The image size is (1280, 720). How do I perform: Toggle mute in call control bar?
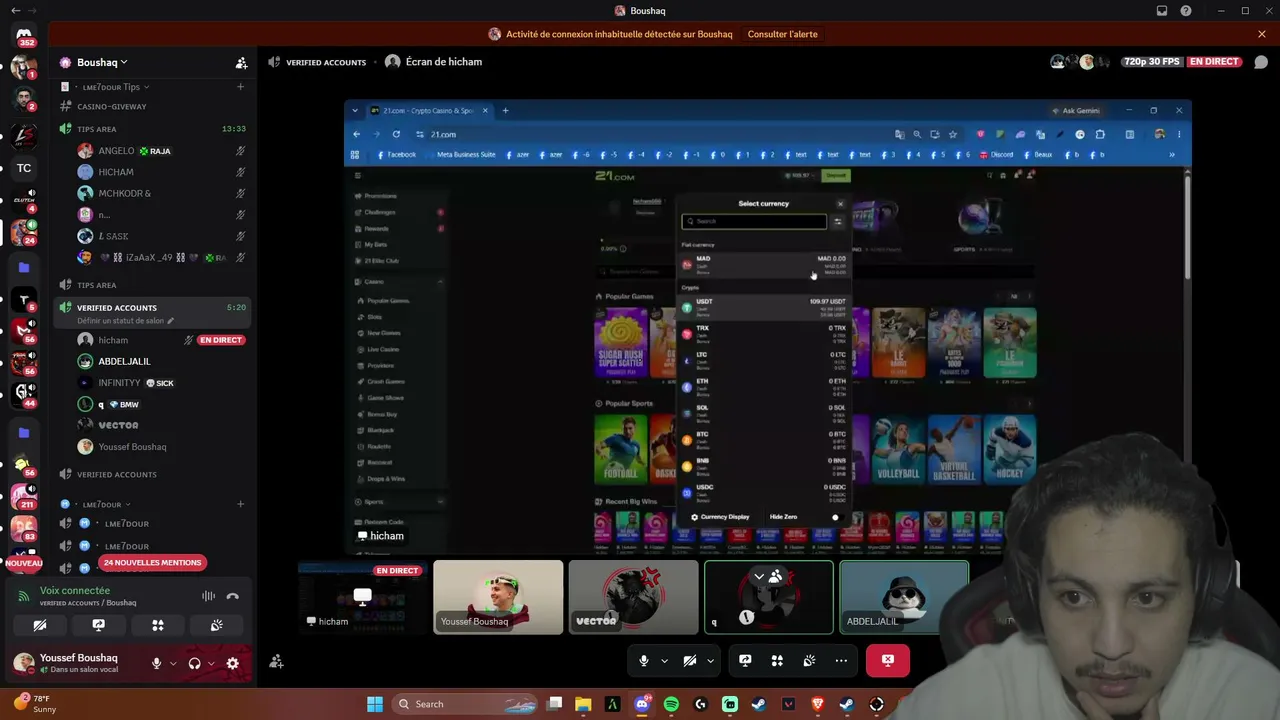point(643,660)
